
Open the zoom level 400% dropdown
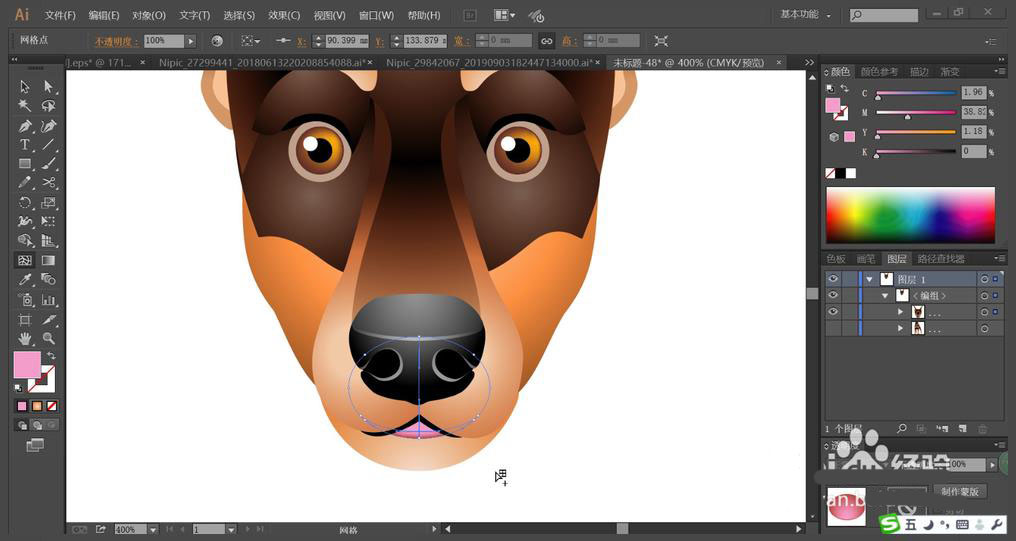pos(154,529)
